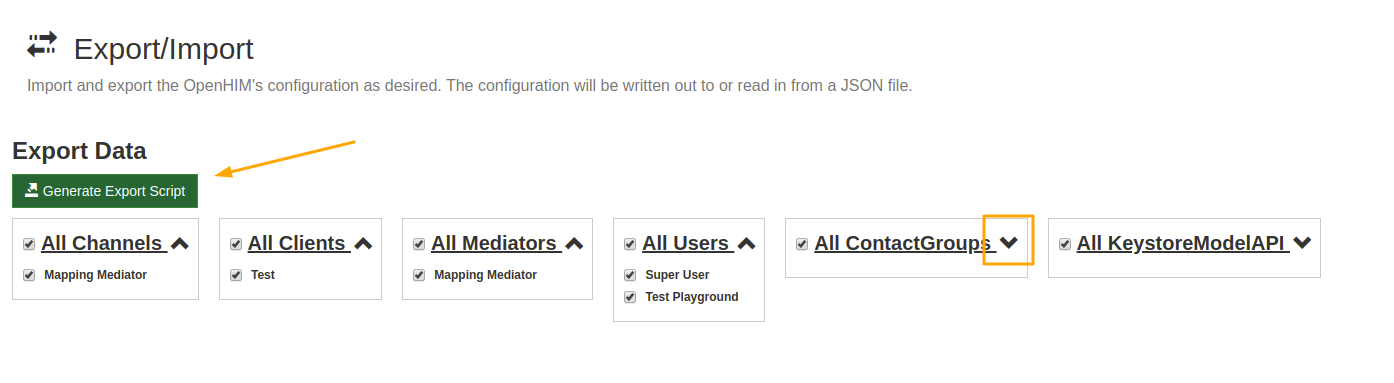Collapse the All Channels chevron
Screen dimensions: 1394x383
point(180,243)
